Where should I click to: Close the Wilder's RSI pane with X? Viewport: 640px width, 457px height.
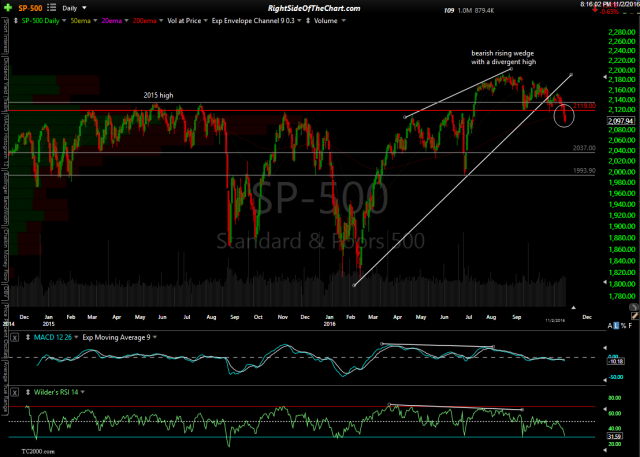tap(14, 393)
